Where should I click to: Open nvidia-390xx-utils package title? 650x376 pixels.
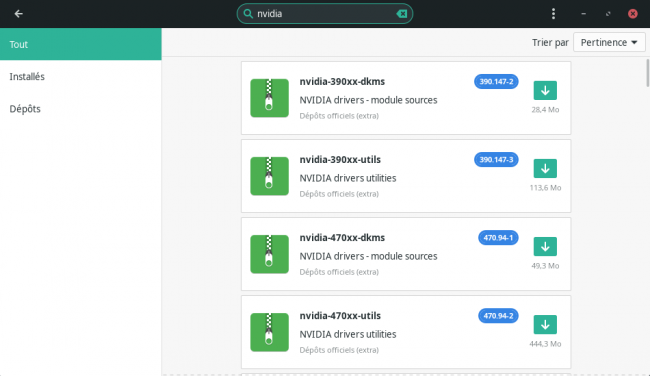[340, 160]
